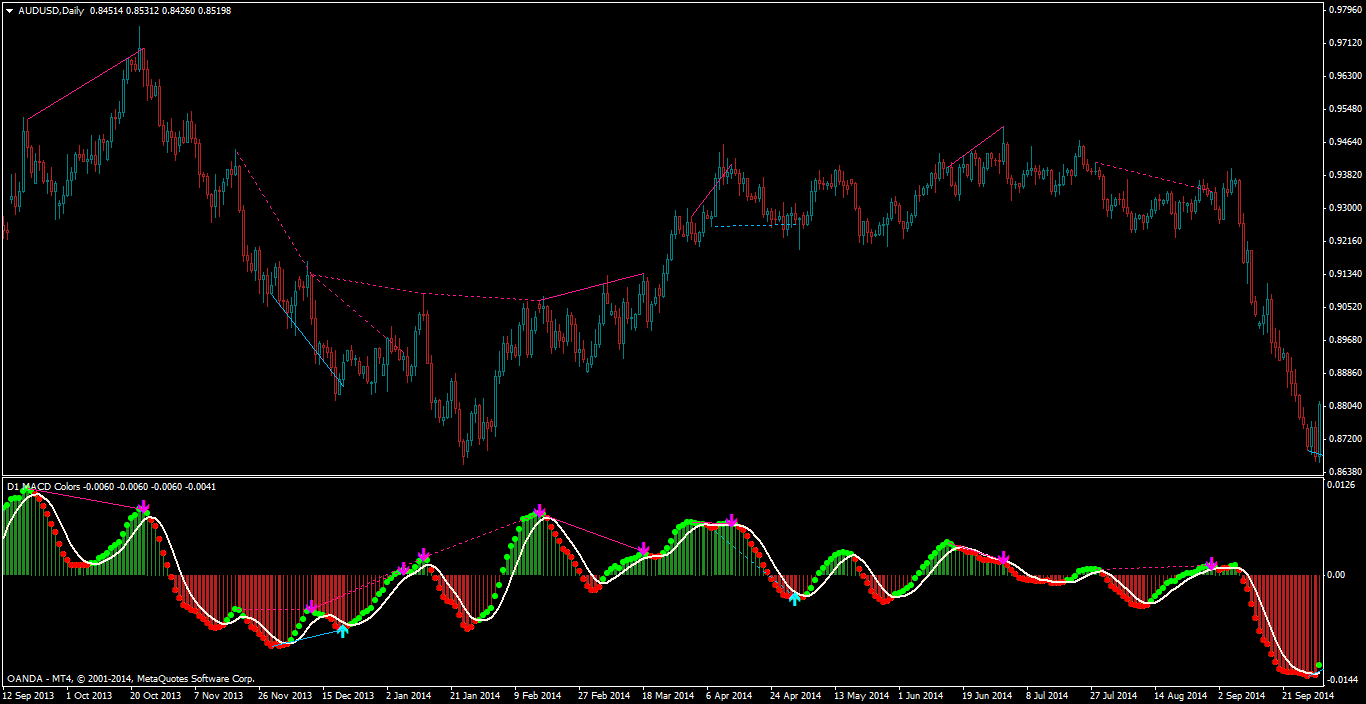The height and width of the screenshot is (704, 1366).
Task: Click the OHLC values 0.84514 0.85312 0.84260 0.85198
Action: click(x=160, y=10)
